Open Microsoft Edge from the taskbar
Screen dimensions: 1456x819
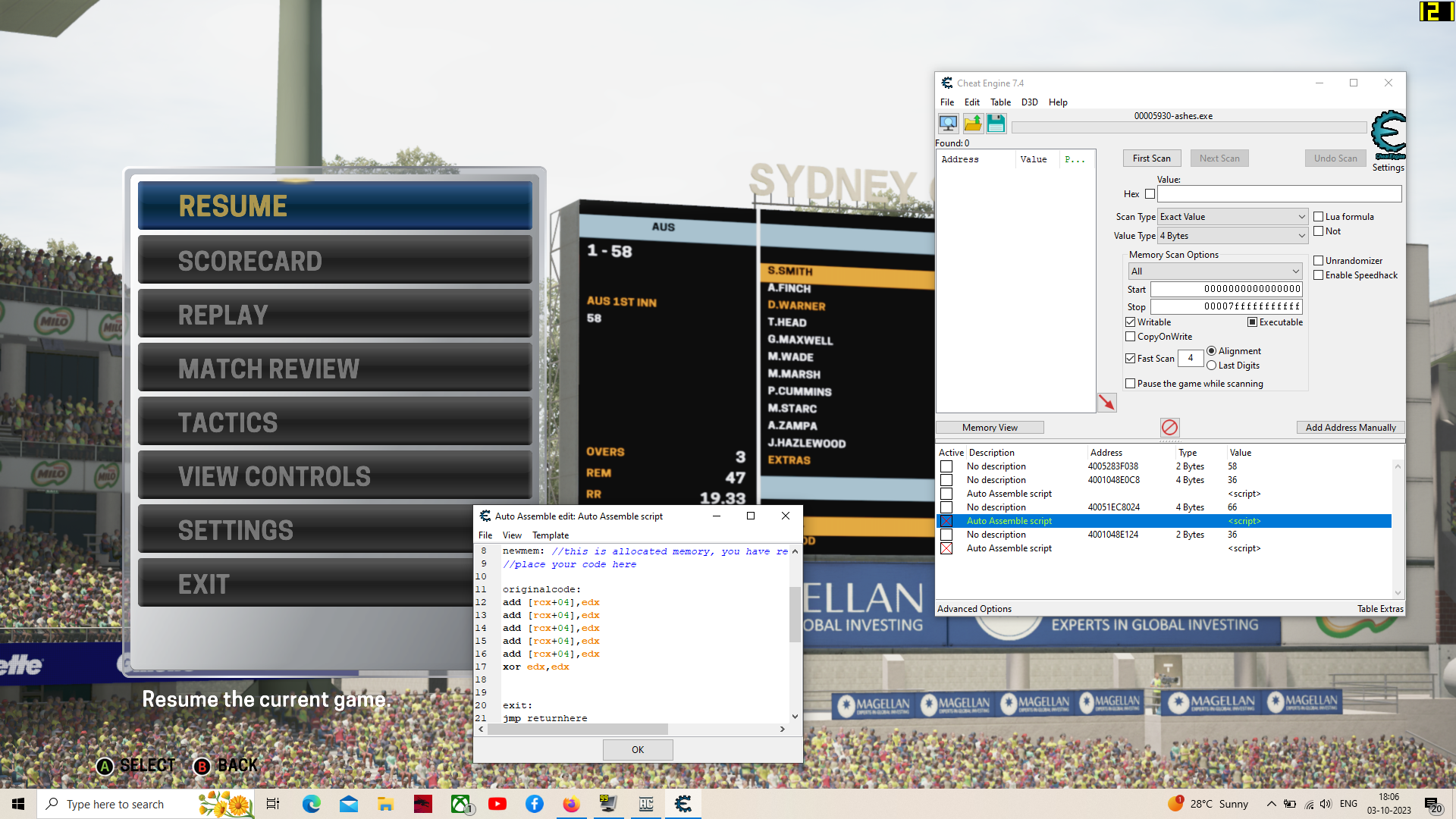[x=312, y=804]
